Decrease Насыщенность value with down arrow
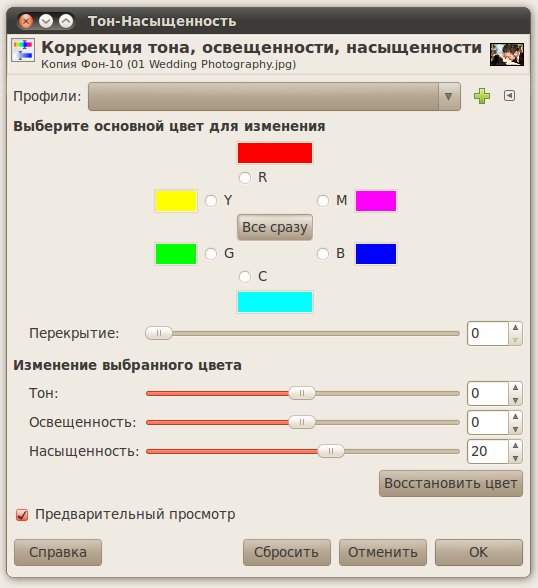 (516, 458)
